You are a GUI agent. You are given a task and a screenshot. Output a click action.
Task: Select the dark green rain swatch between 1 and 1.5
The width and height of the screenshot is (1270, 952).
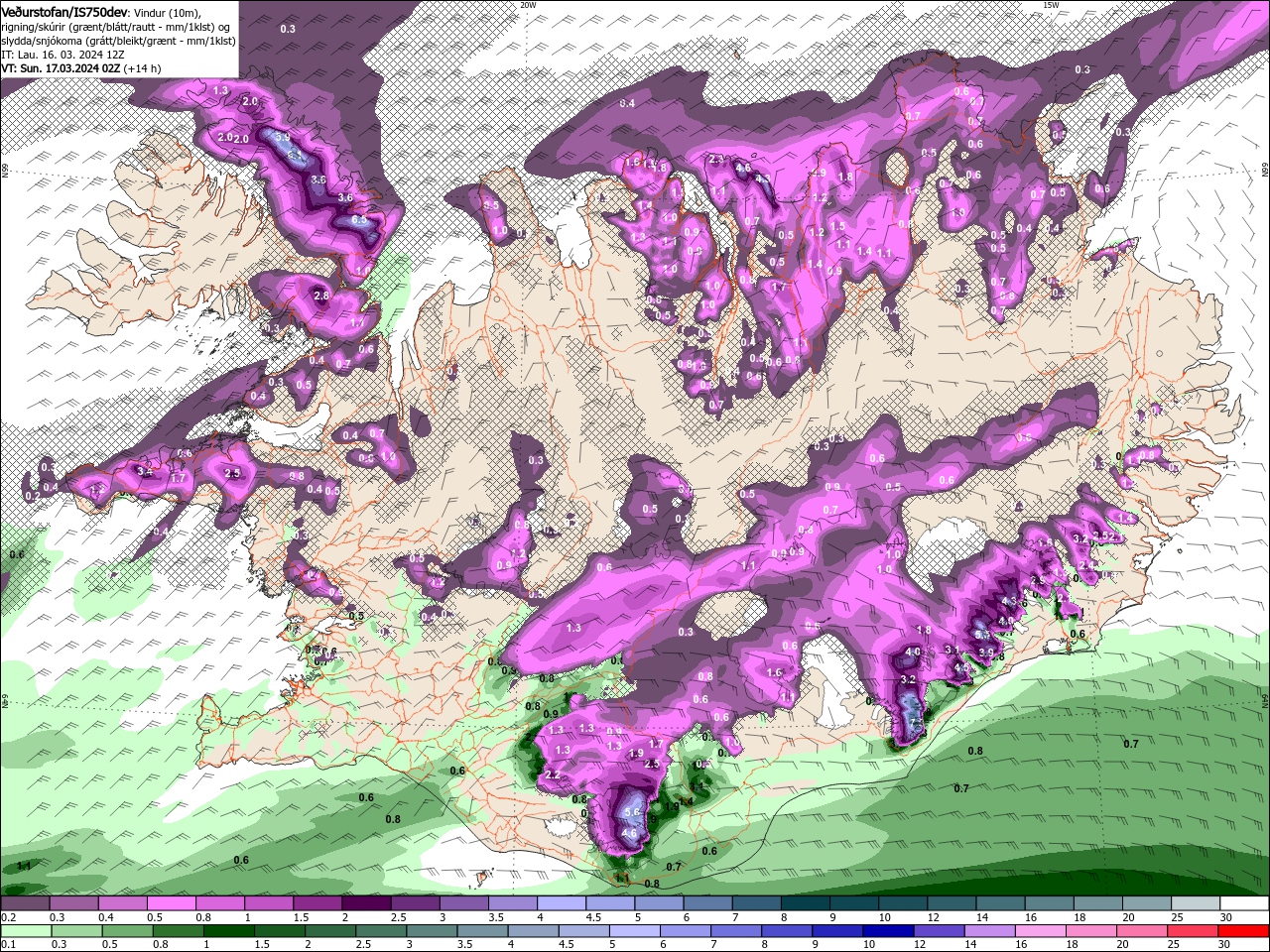[x=228, y=931]
